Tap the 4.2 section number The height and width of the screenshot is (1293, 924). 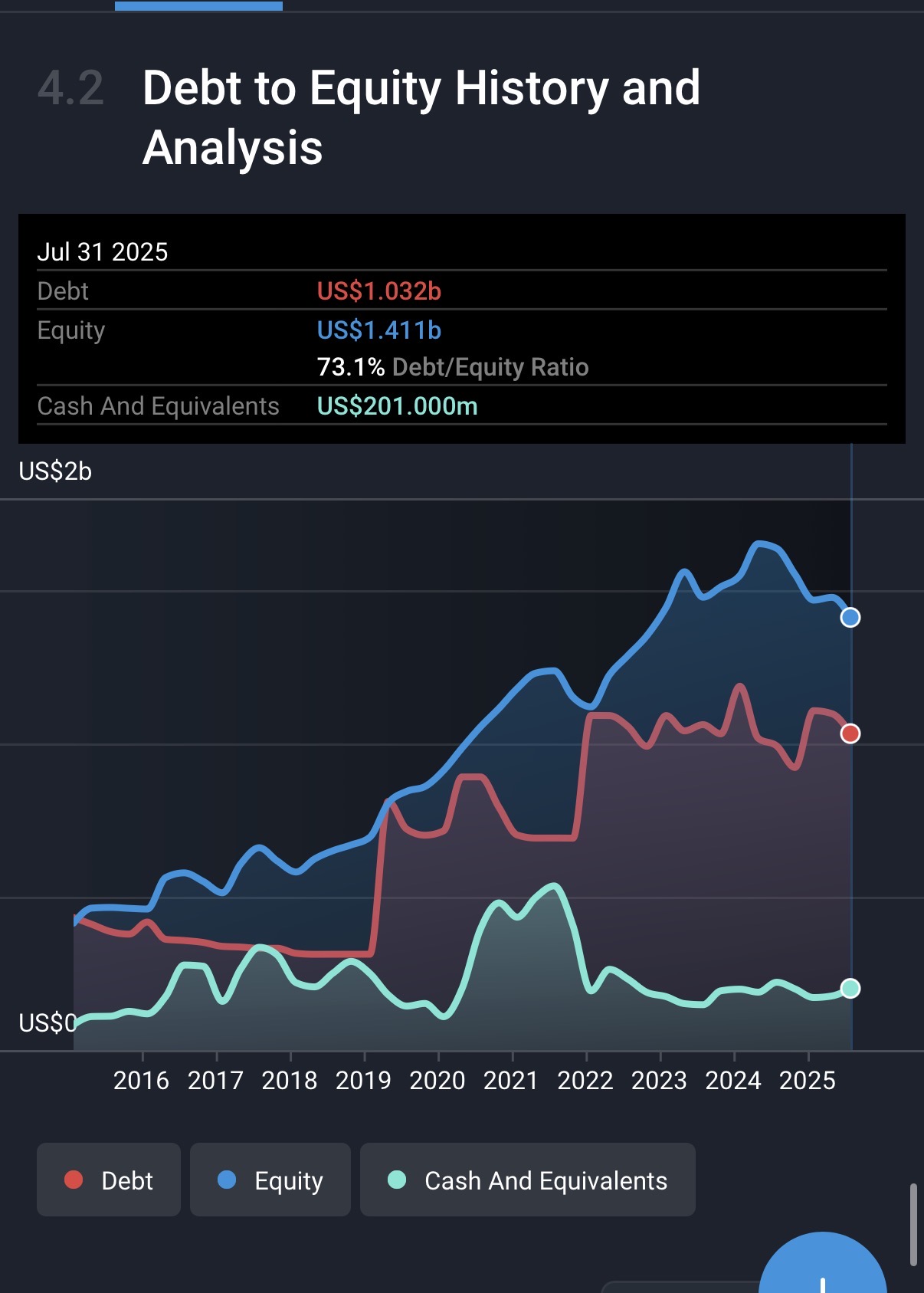(x=70, y=88)
